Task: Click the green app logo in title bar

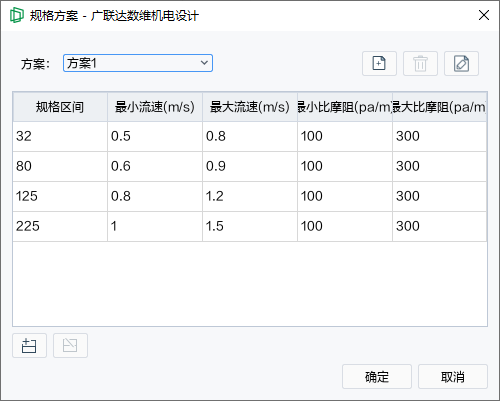Action: click(x=17, y=15)
